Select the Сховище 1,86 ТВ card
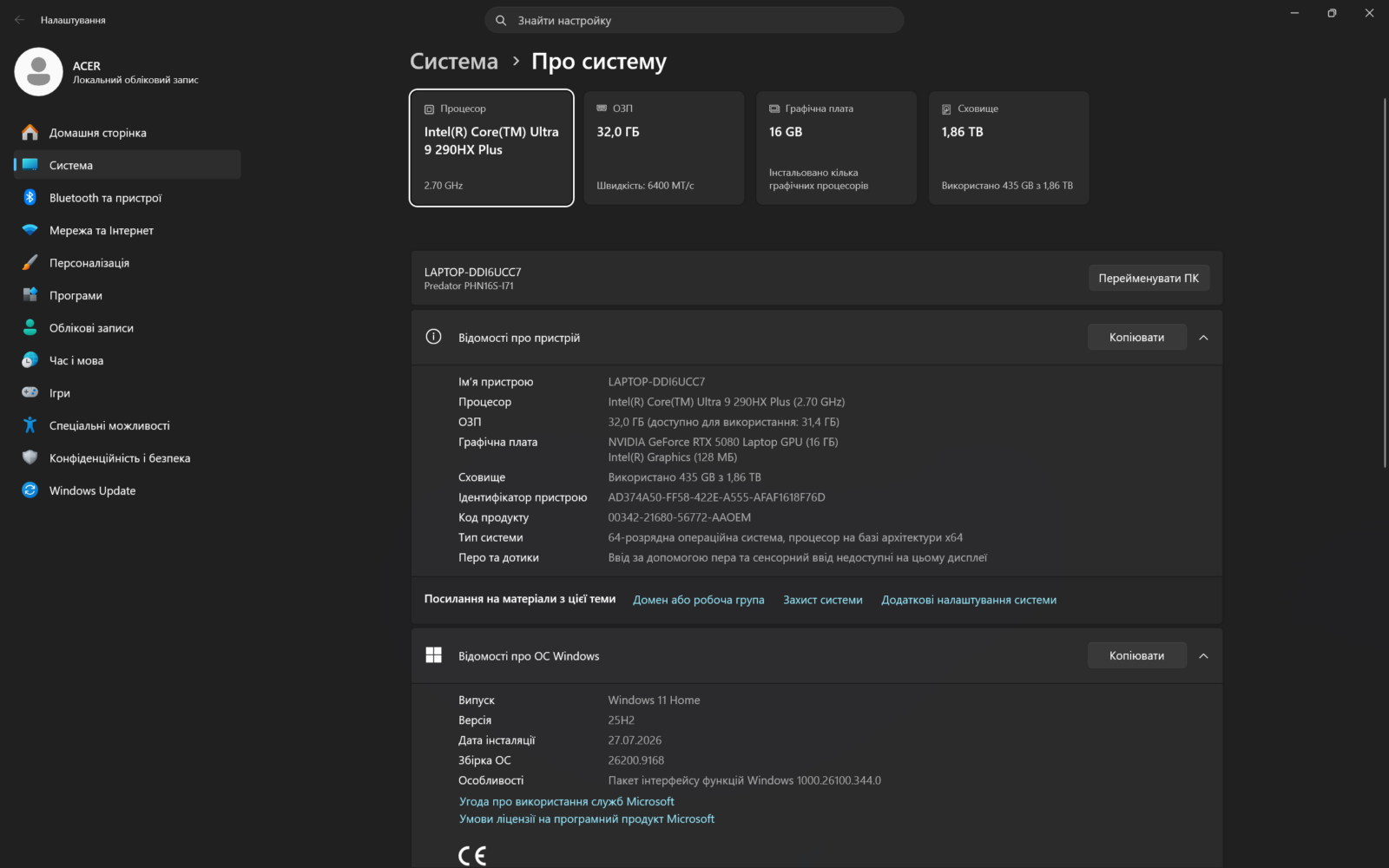 [x=1009, y=148]
